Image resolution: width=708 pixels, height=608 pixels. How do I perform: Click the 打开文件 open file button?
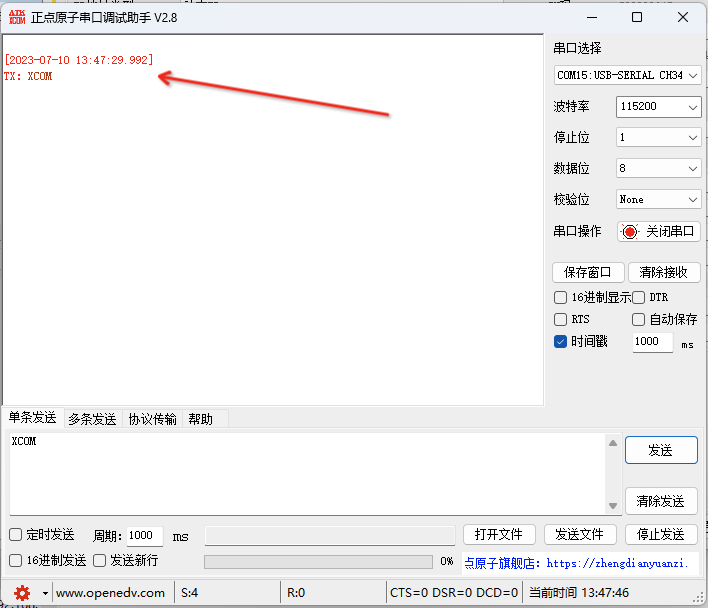coord(499,535)
